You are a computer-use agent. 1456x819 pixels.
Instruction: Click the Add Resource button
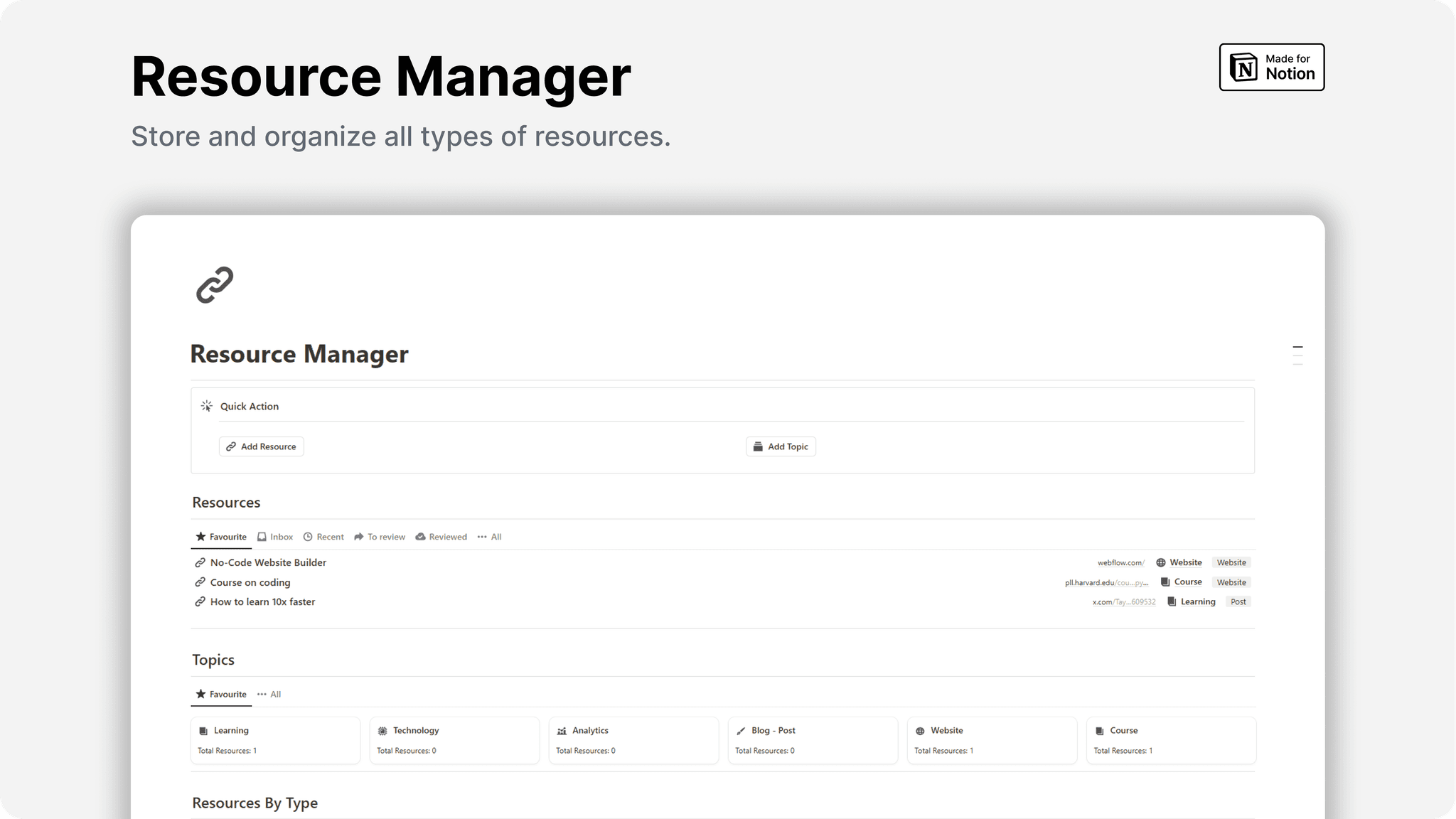[x=261, y=446]
